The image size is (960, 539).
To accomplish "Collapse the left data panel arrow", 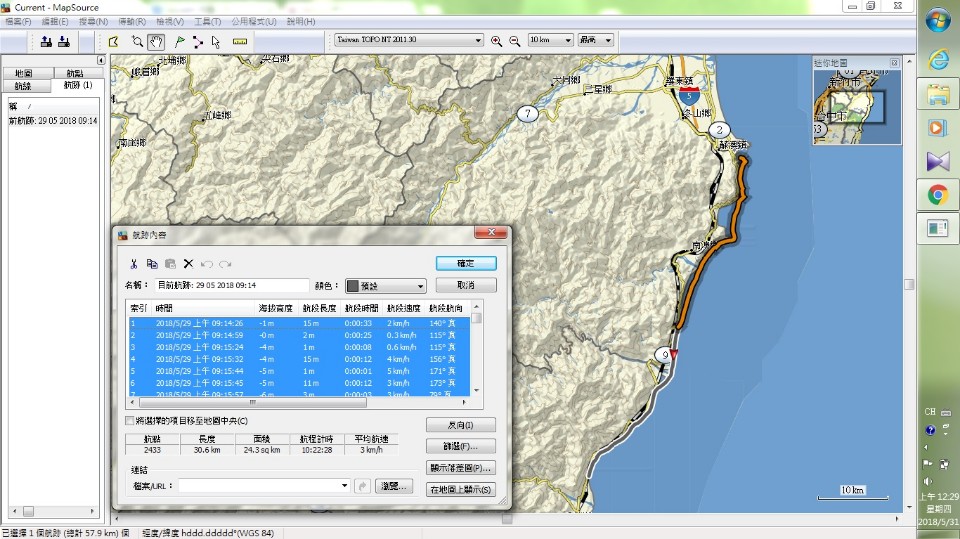I will (x=101, y=60).
